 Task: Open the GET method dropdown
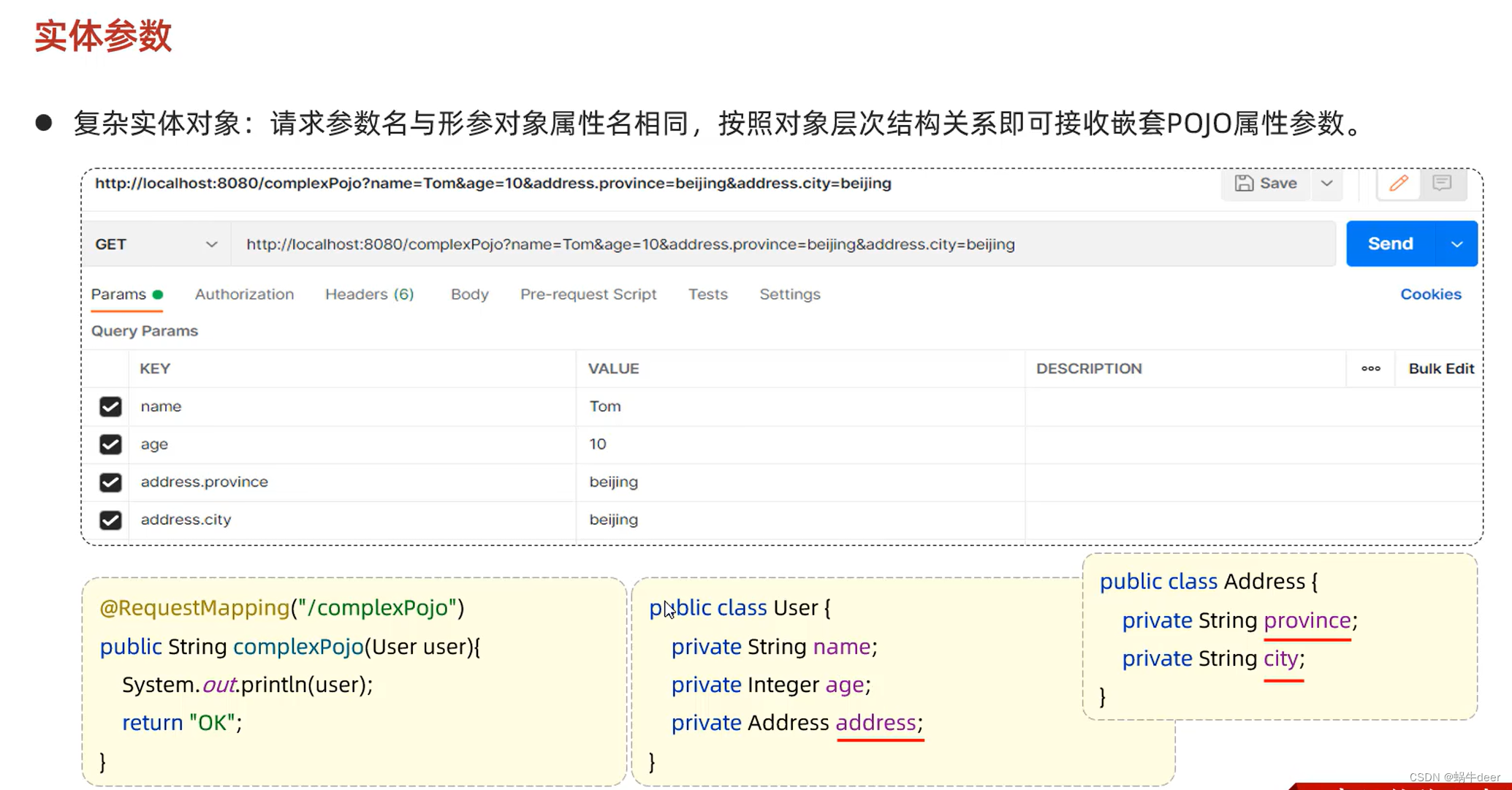coord(156,244)
